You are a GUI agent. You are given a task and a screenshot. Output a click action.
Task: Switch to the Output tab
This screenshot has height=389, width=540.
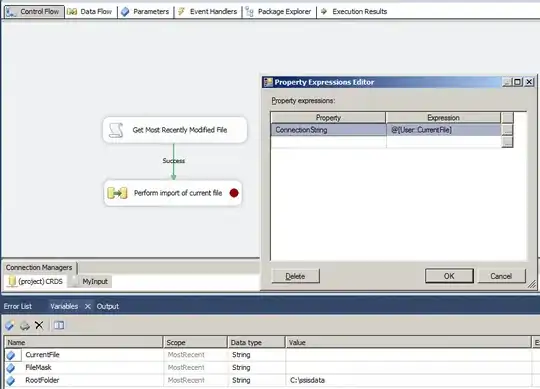coord(108,306)
